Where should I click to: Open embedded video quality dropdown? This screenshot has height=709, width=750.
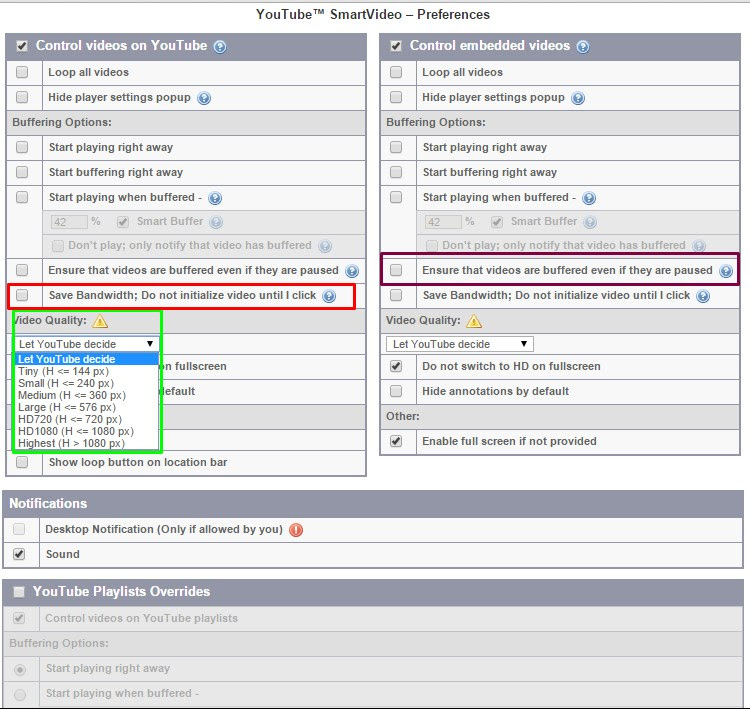coord(460,344)
